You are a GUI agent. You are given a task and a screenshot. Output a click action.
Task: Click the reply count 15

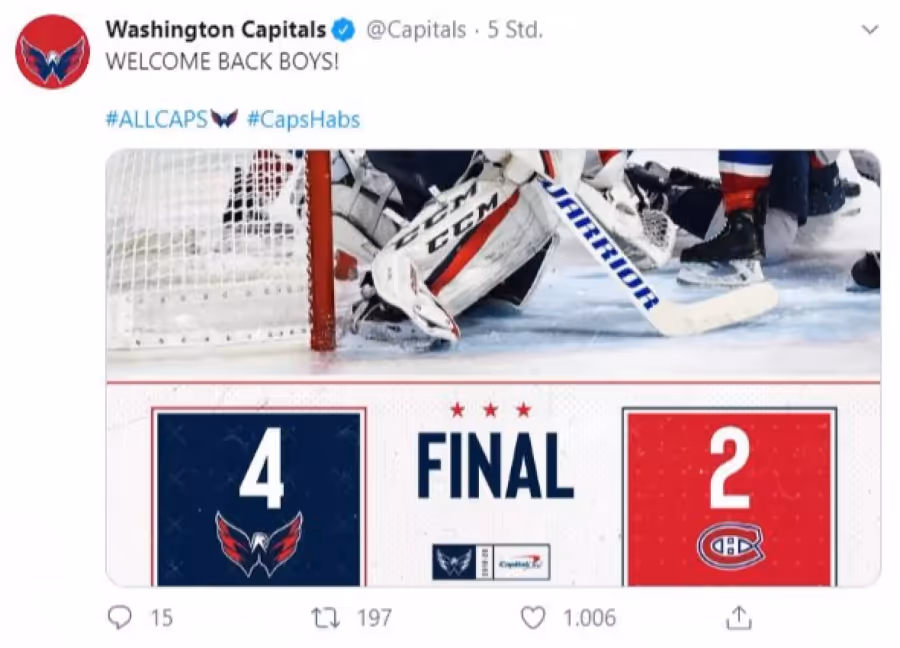pos(162,618)
